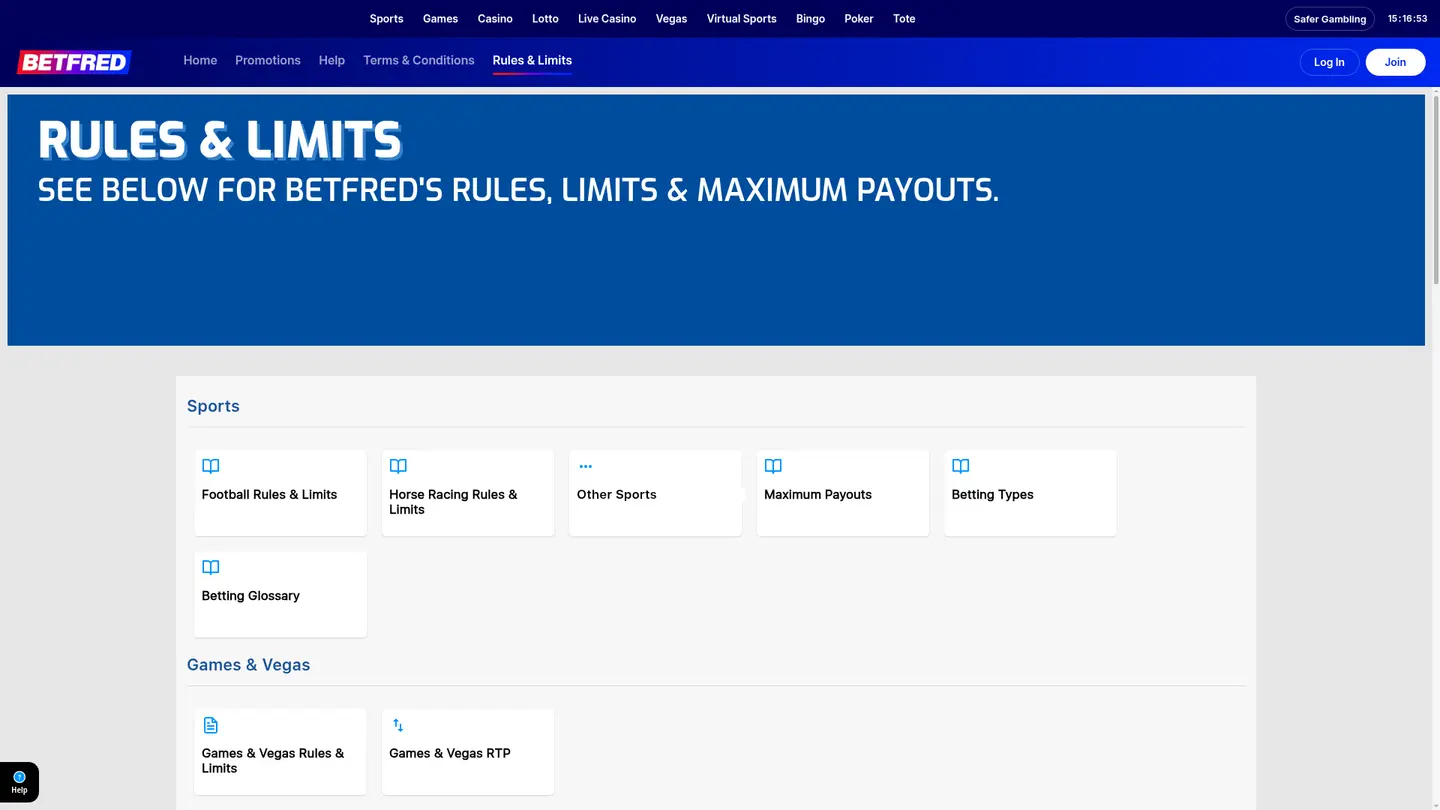Viewport: 1440px width, 810px height.
Task: Switch to the Home tab
Action: (200, 61)
